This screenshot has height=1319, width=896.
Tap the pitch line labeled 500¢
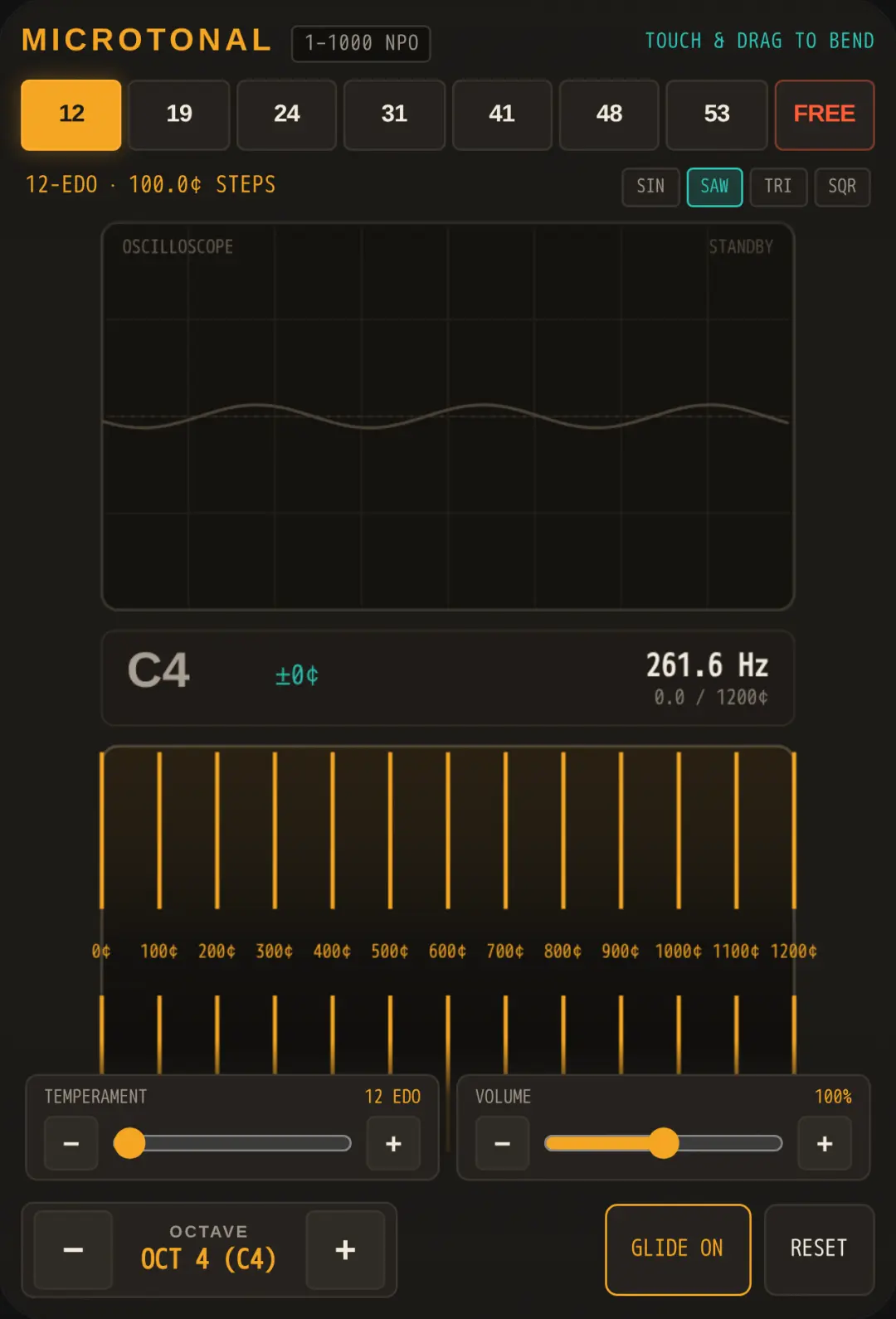tap(390, 830)
